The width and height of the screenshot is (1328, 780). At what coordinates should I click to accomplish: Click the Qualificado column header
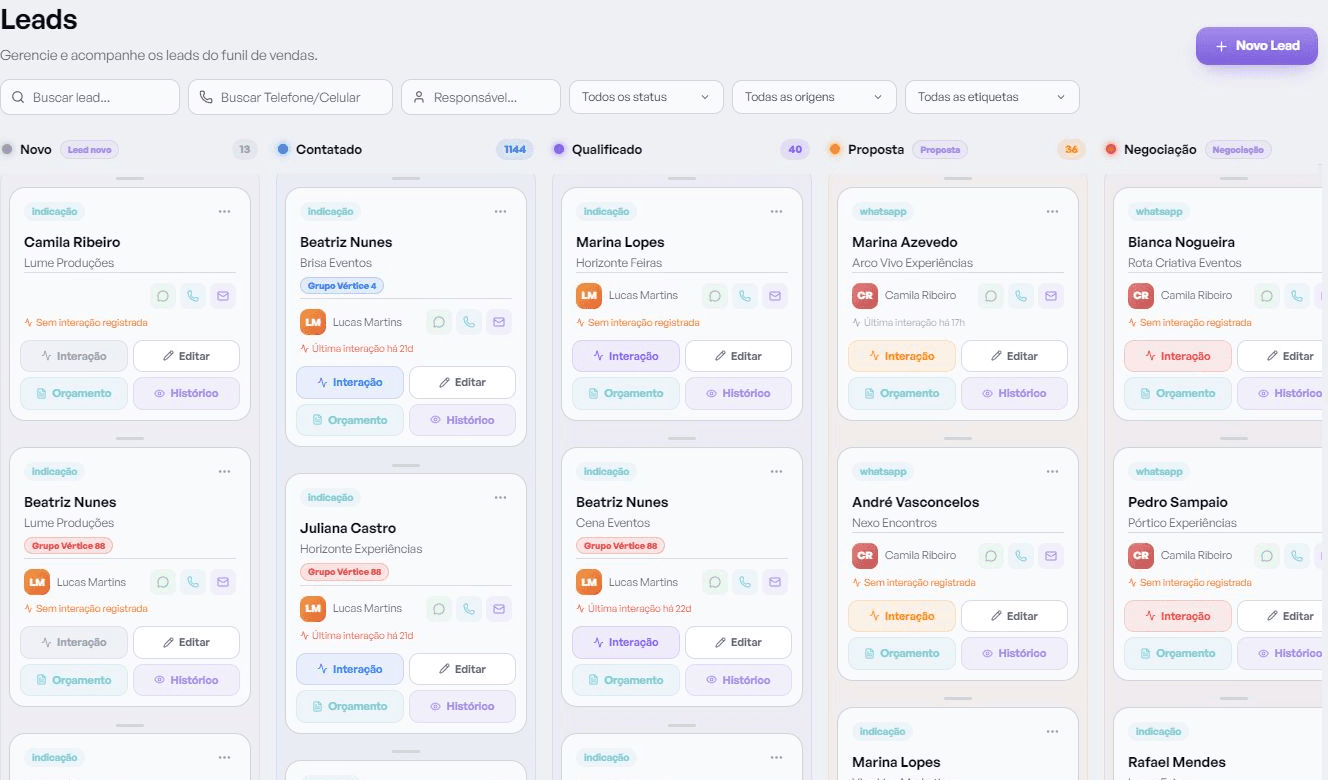tap(607, 149)
